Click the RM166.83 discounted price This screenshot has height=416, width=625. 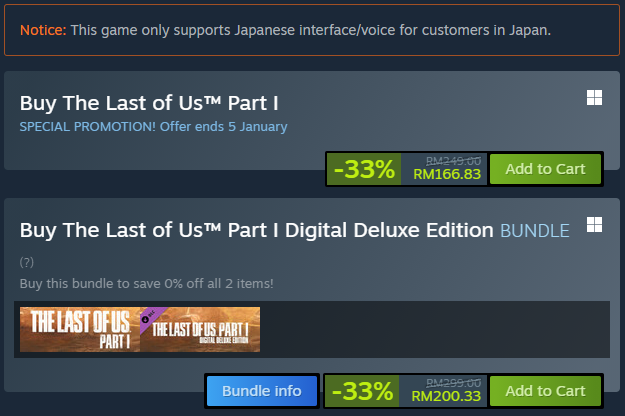coord(447,174)
